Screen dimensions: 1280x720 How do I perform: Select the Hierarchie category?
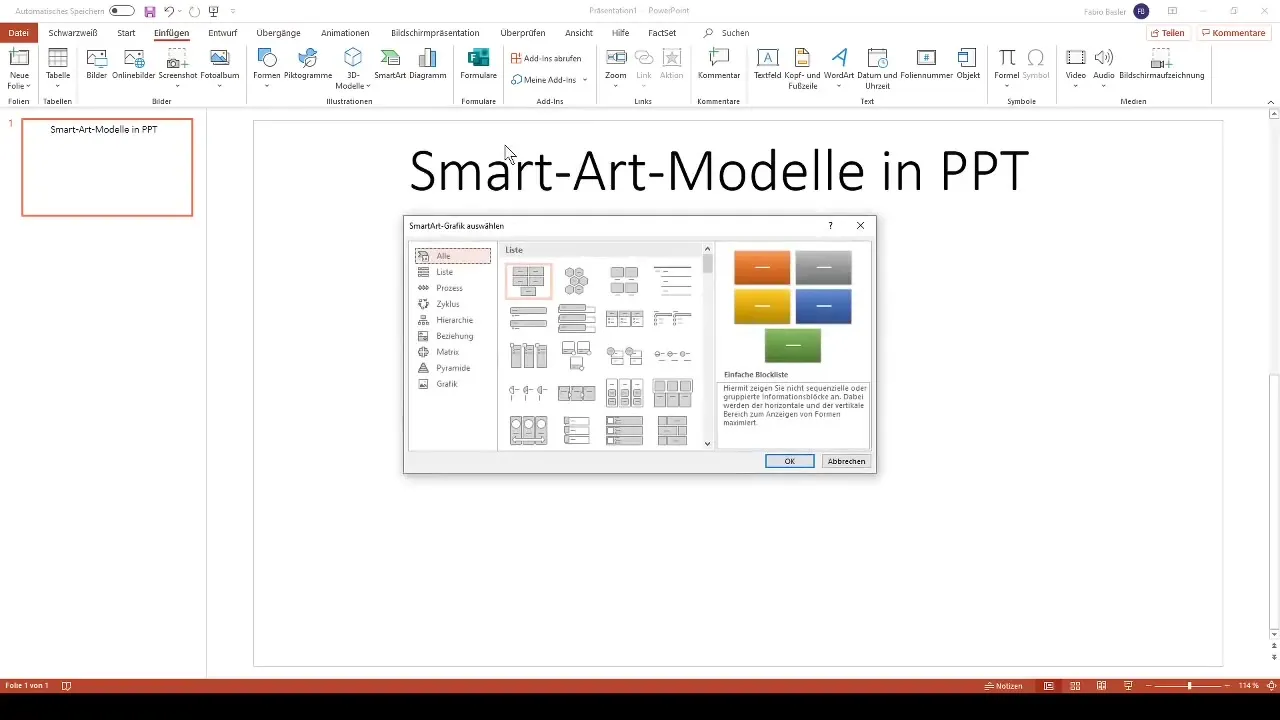click(453, 320)
